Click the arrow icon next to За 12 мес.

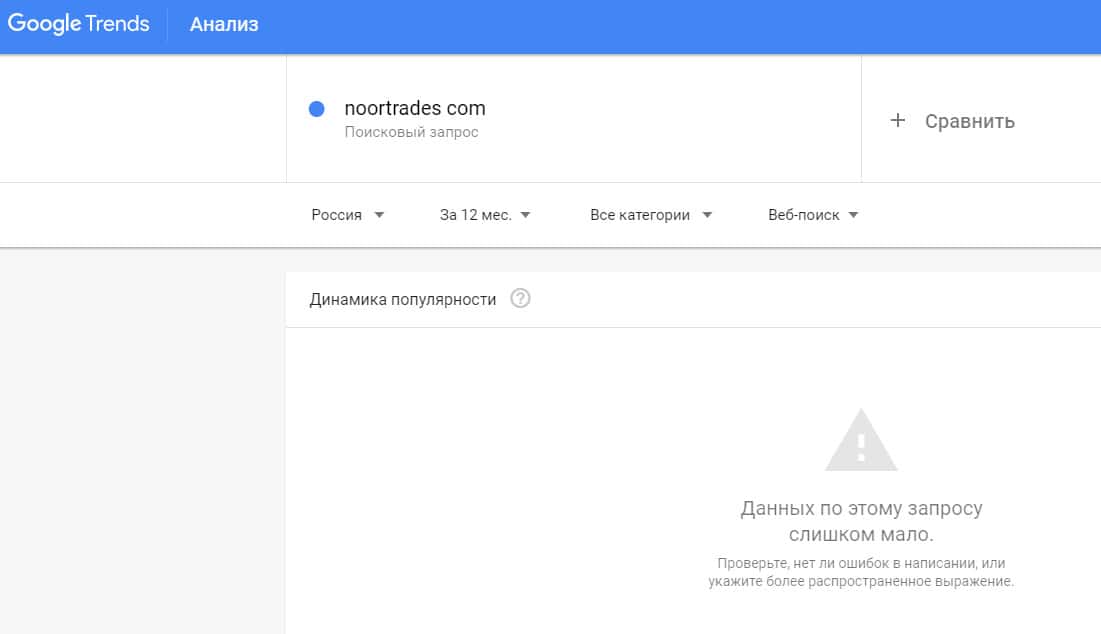(x=526, y=215)
